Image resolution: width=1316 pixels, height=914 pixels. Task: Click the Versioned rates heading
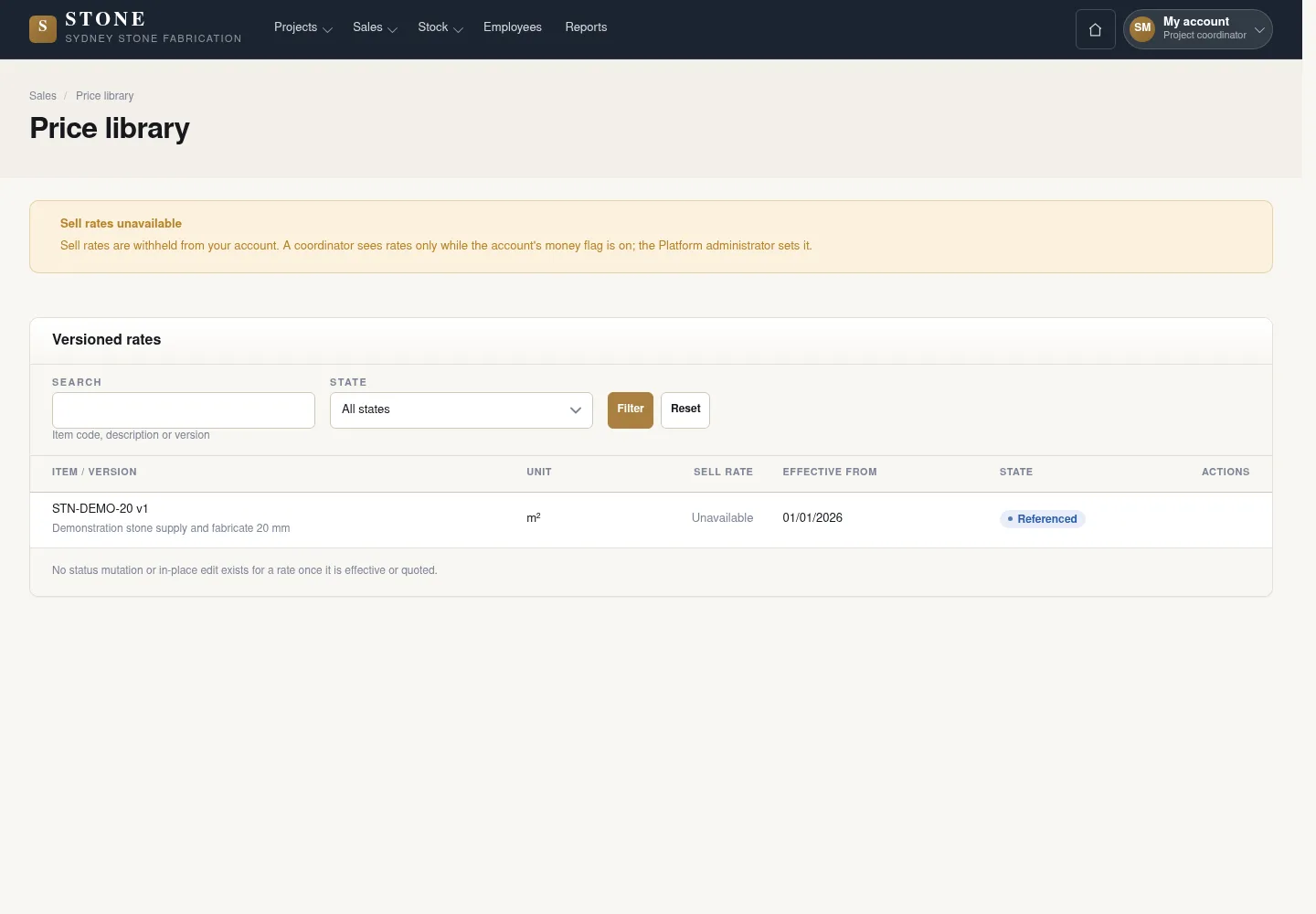tap(107, 340)
